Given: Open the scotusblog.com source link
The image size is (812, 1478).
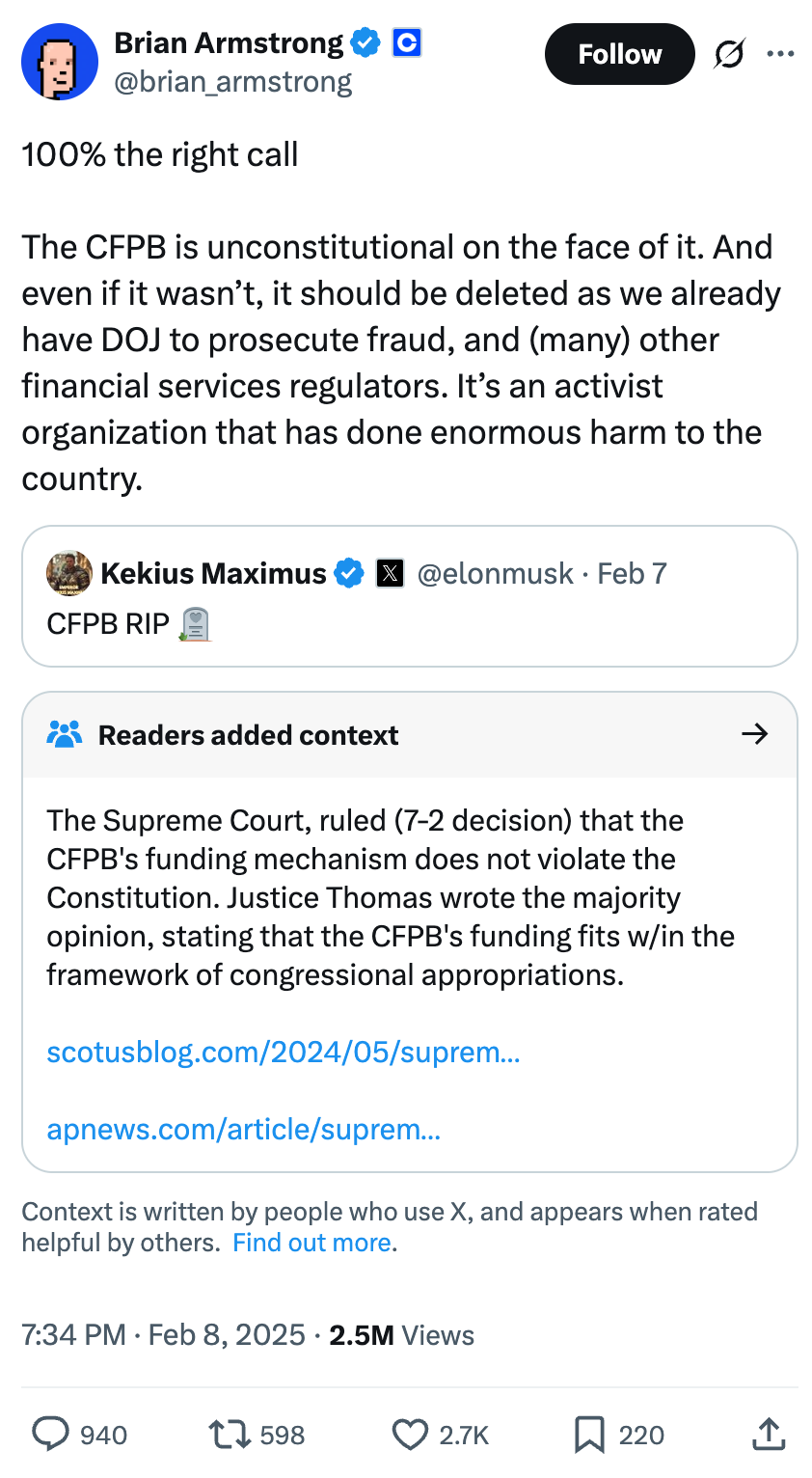Looking at the screenshot, I should [x=284, y=1052].
